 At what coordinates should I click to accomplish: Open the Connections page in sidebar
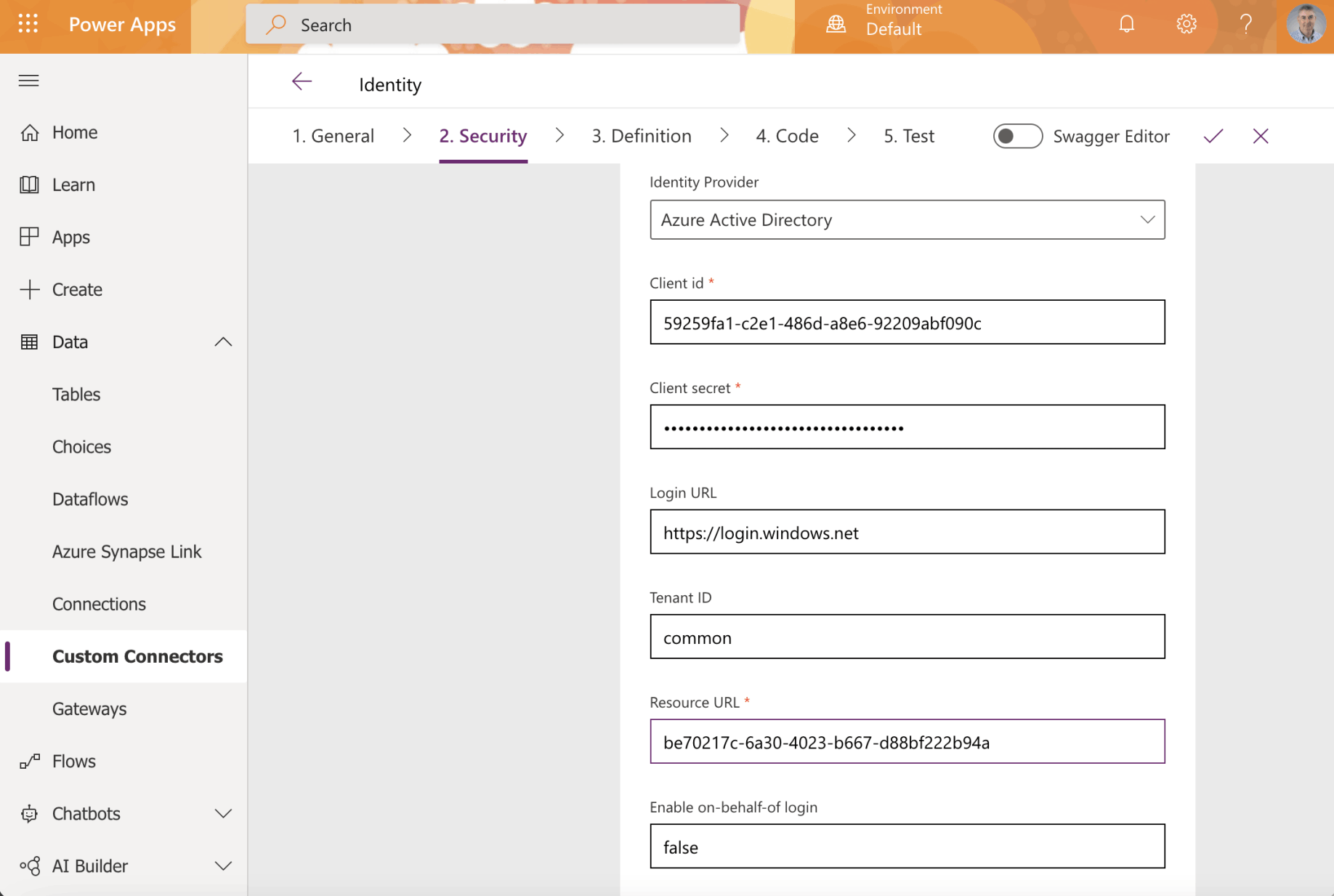pyautogui.click(x=99, y=604)
